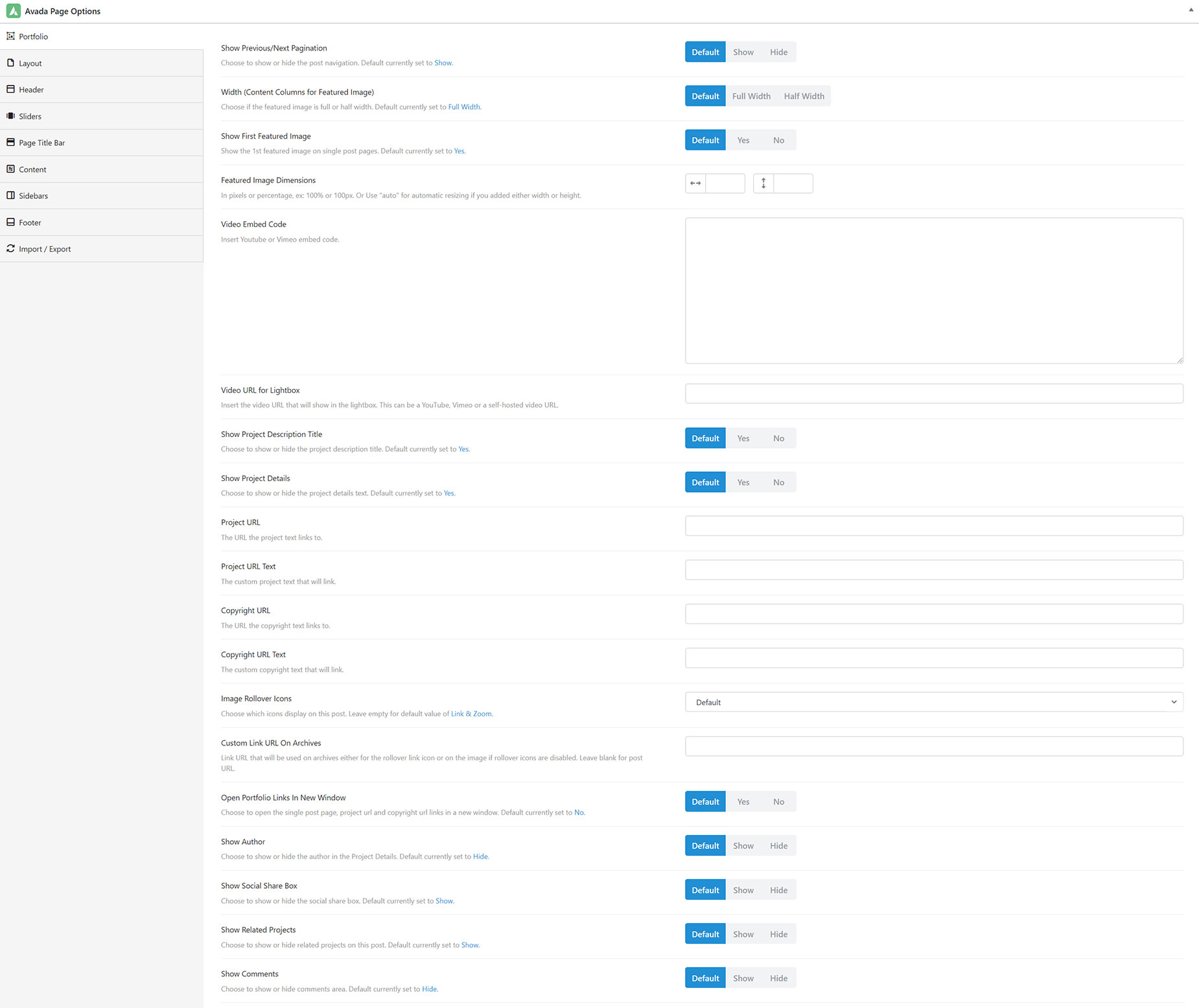Set Show First Featured Image to No
The image size is (1199, 1008).
pyautogui.click(x=778, y=140)
